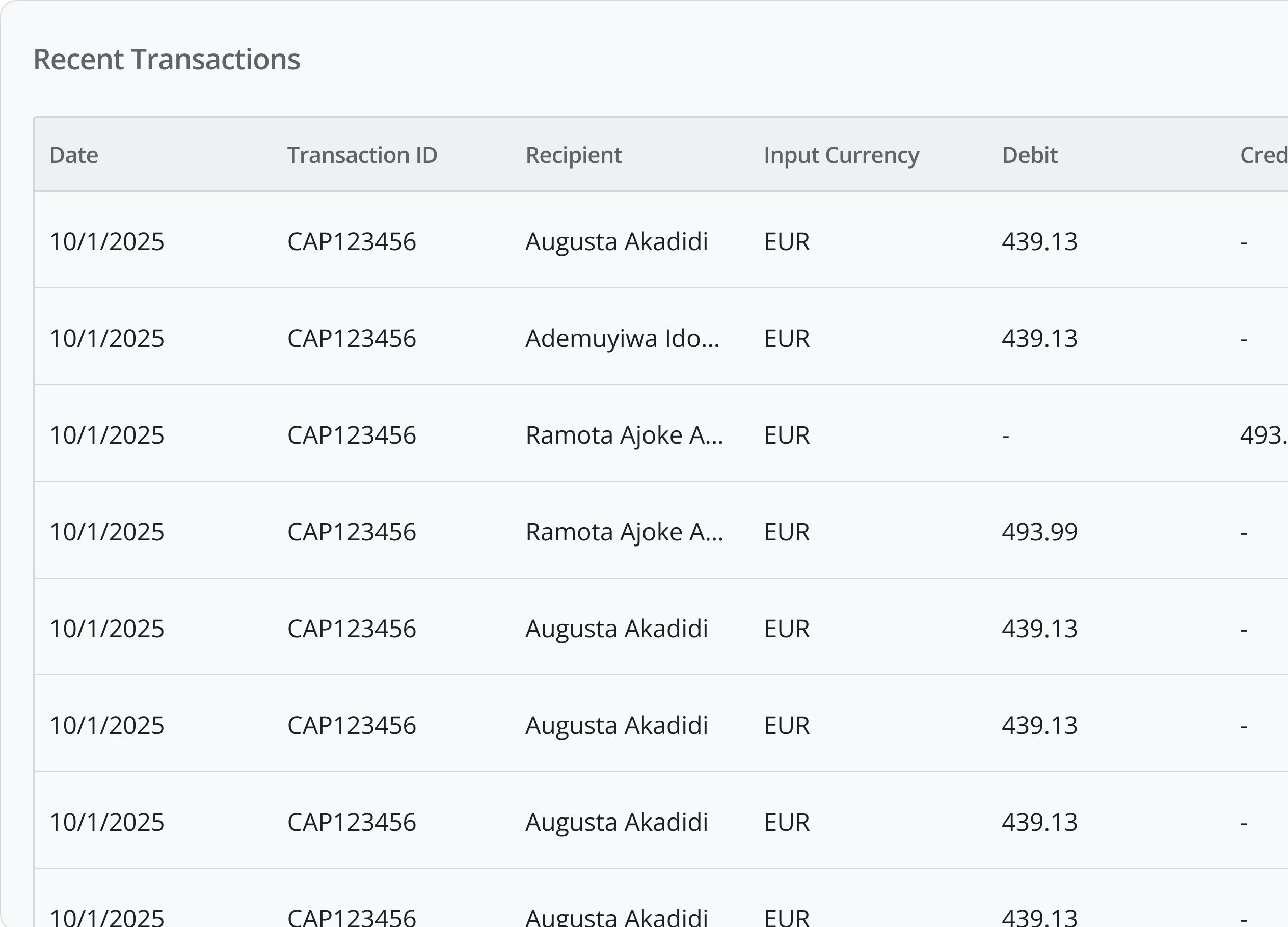This screenshot has height=927, width=1288.
Task: Click the dash in Ramota's debit cell
Action: click(x=1006, y=437)
